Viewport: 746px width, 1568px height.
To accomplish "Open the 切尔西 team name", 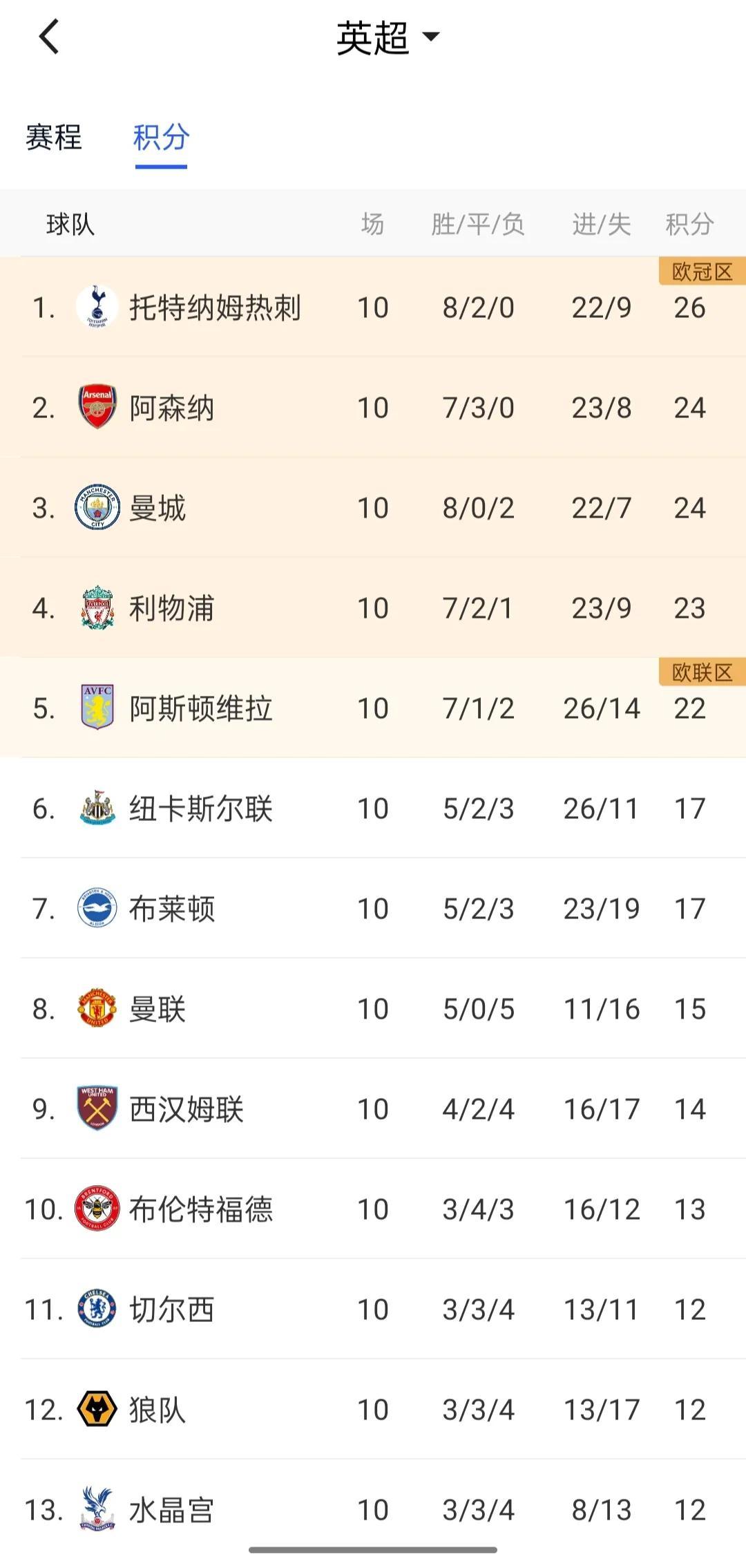I will 172,1309.
